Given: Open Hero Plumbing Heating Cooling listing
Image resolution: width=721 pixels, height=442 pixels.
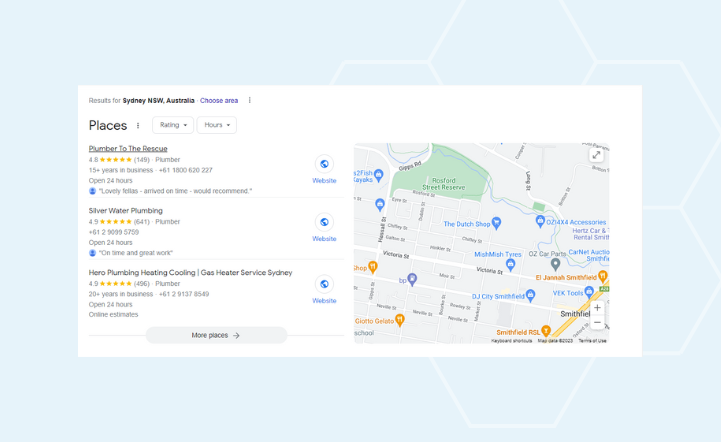Looking at the screenshot, I should tap(190, 273).
